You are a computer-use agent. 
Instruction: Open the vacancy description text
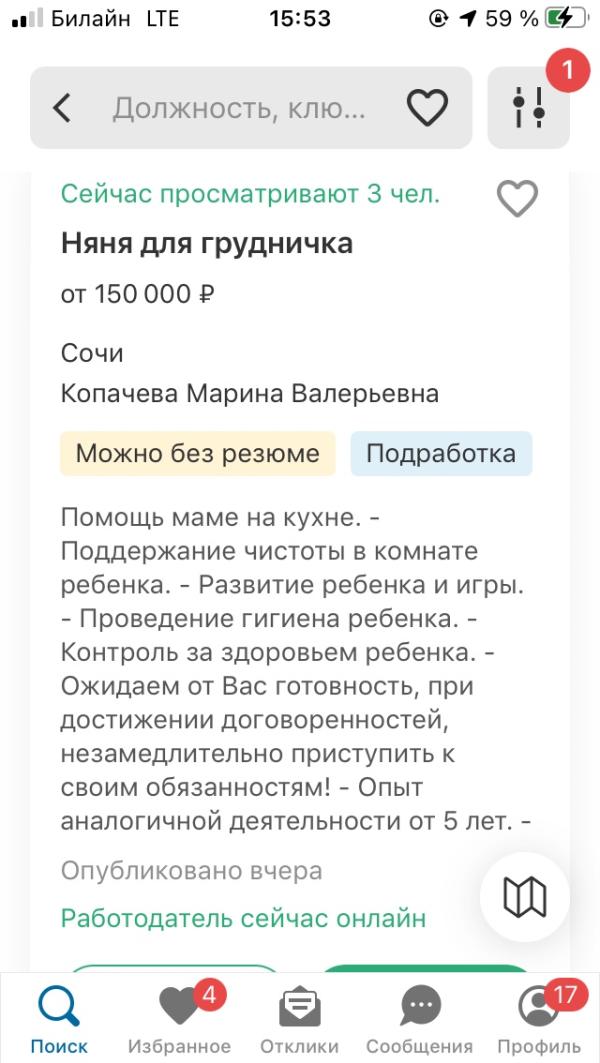click(296, 670)
